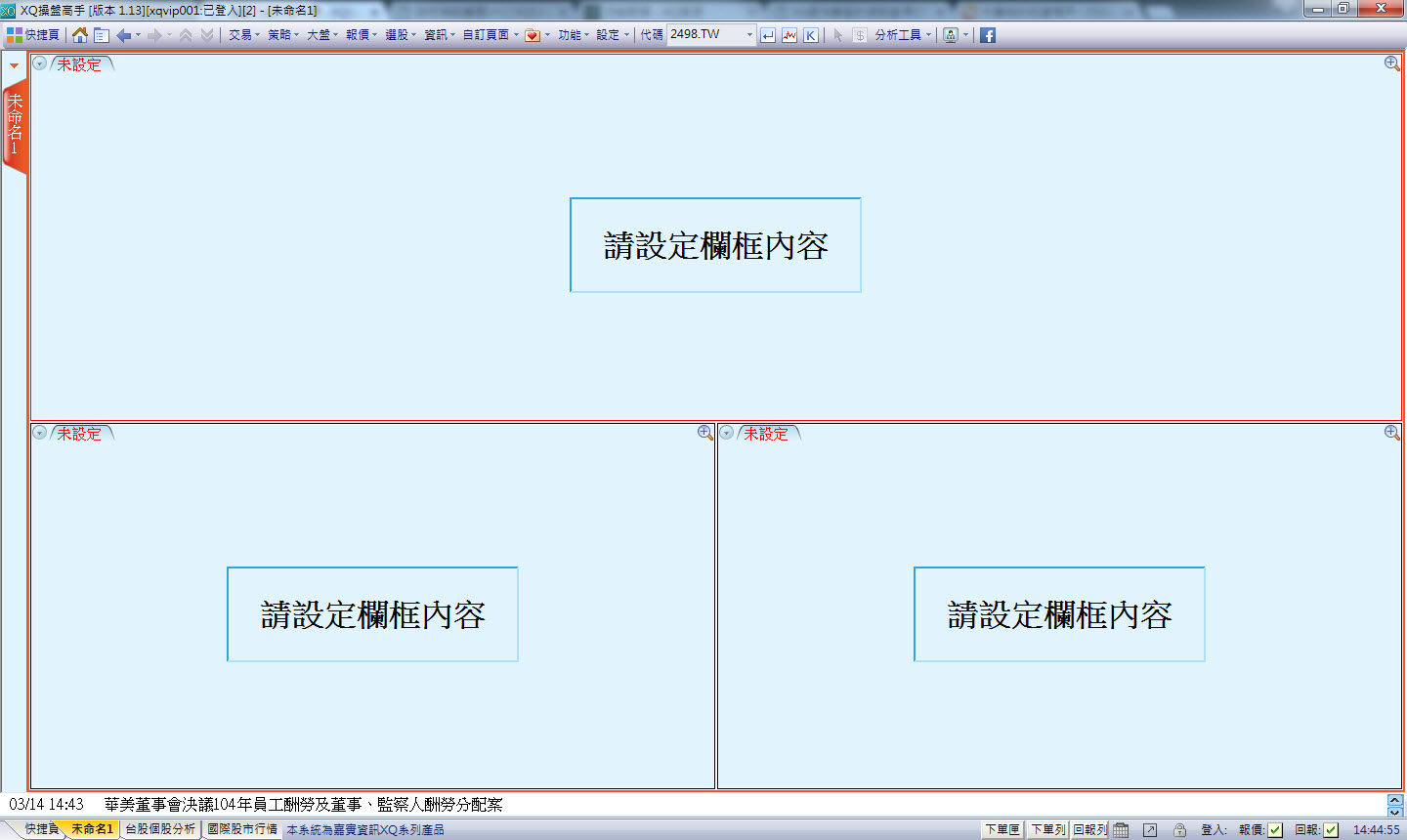Image resolution: width=1407 pixels, height=840 pixels.
Task: Open the 選股 stock selection menu
Action: (401, 35)
